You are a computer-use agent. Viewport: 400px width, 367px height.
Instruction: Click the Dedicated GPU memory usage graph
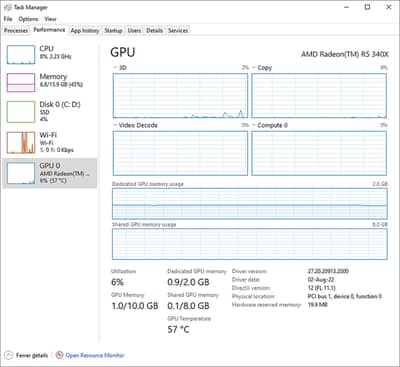point(250,204)
